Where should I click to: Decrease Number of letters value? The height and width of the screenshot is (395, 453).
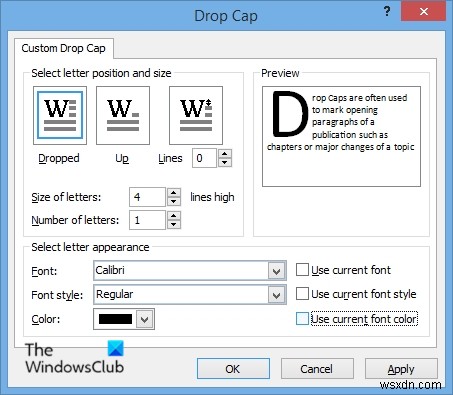pos(174,224)
